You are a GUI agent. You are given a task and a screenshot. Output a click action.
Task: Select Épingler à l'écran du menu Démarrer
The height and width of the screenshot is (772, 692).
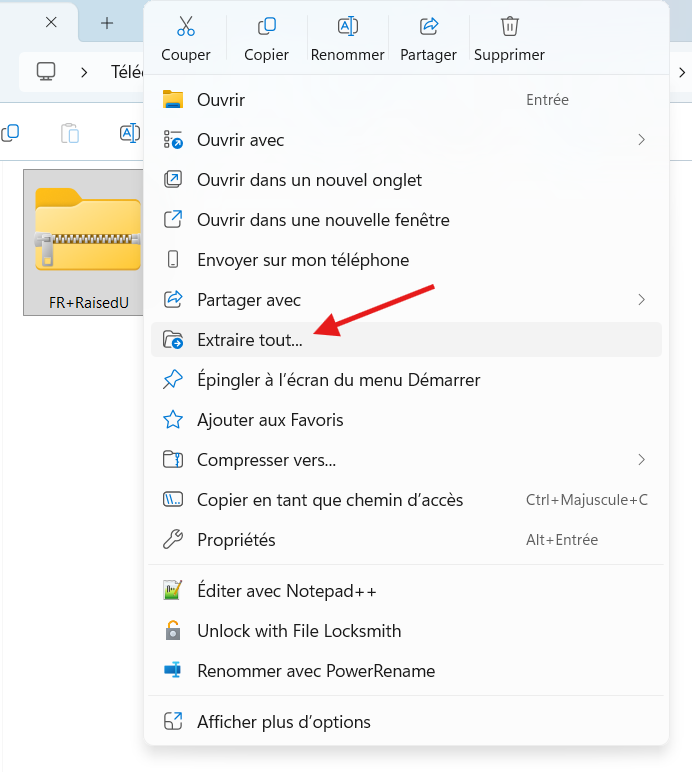[x=338, y=380]
